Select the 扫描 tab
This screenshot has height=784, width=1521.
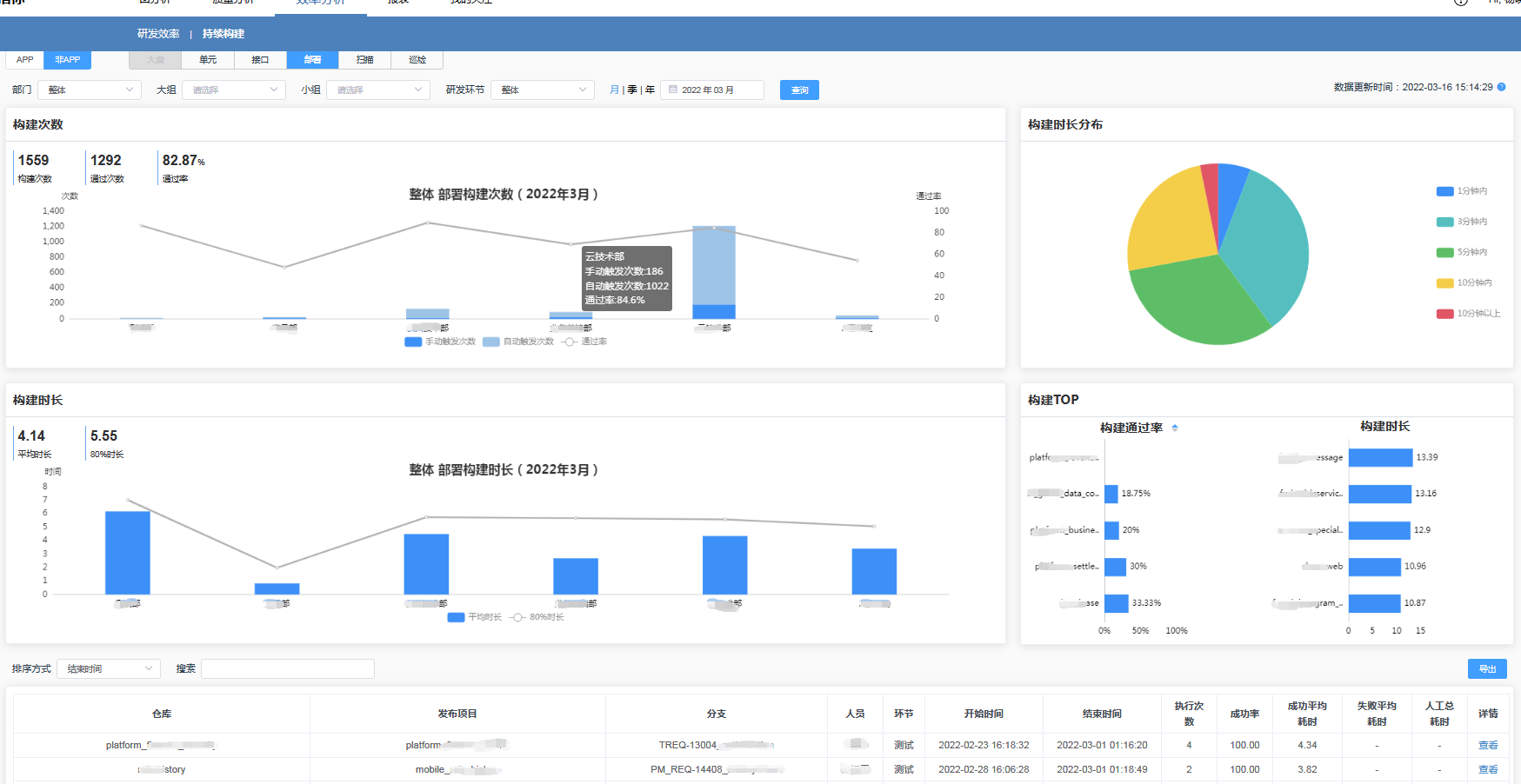pos(364,60)
